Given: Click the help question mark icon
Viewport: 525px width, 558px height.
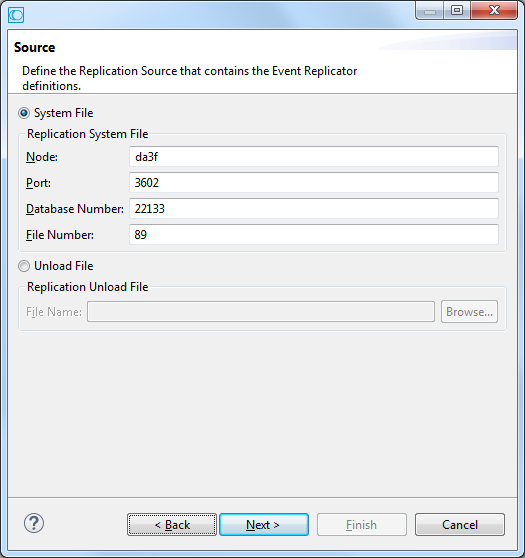Looking at the screenshot, I should tap(34, 523).
